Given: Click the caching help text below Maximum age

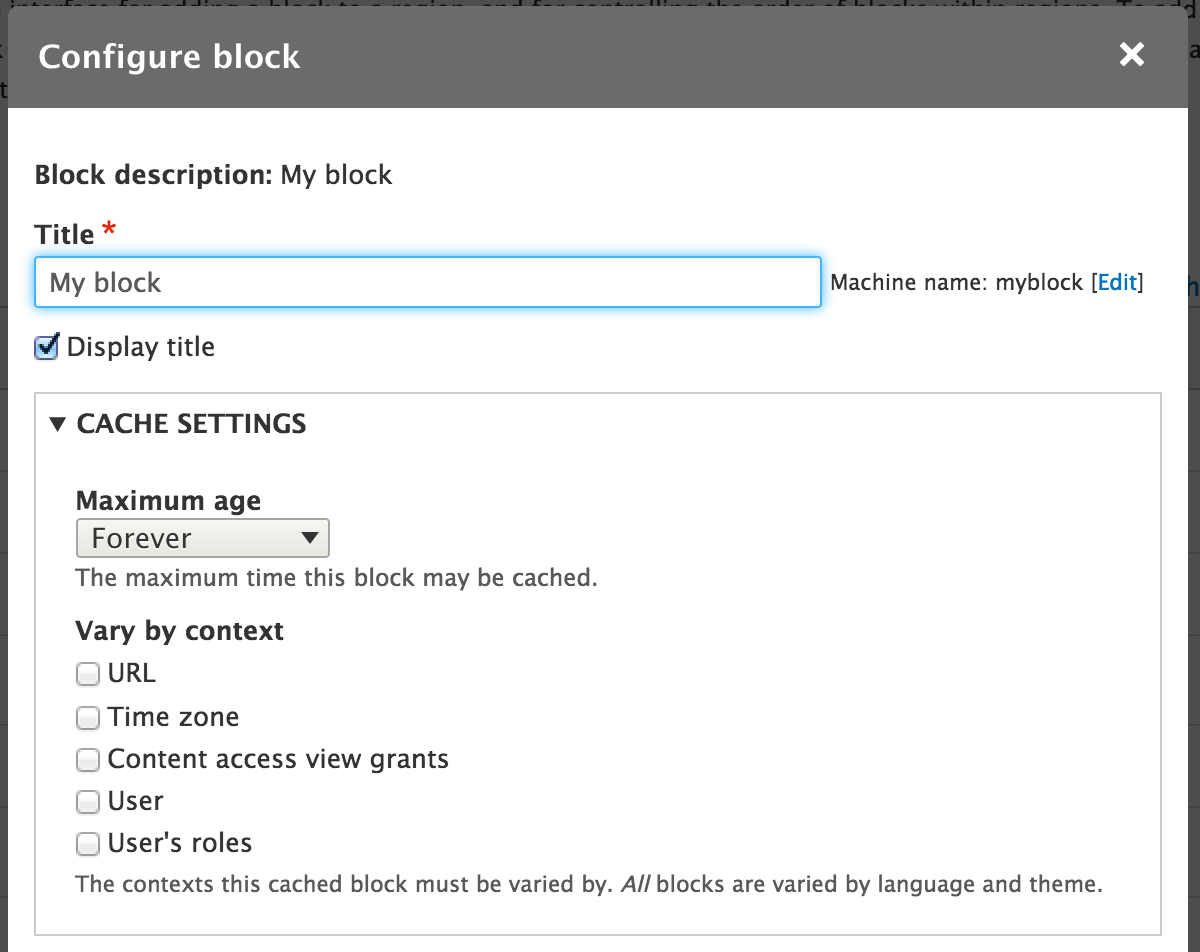Looking at the screenshot, I should point(334,578).
